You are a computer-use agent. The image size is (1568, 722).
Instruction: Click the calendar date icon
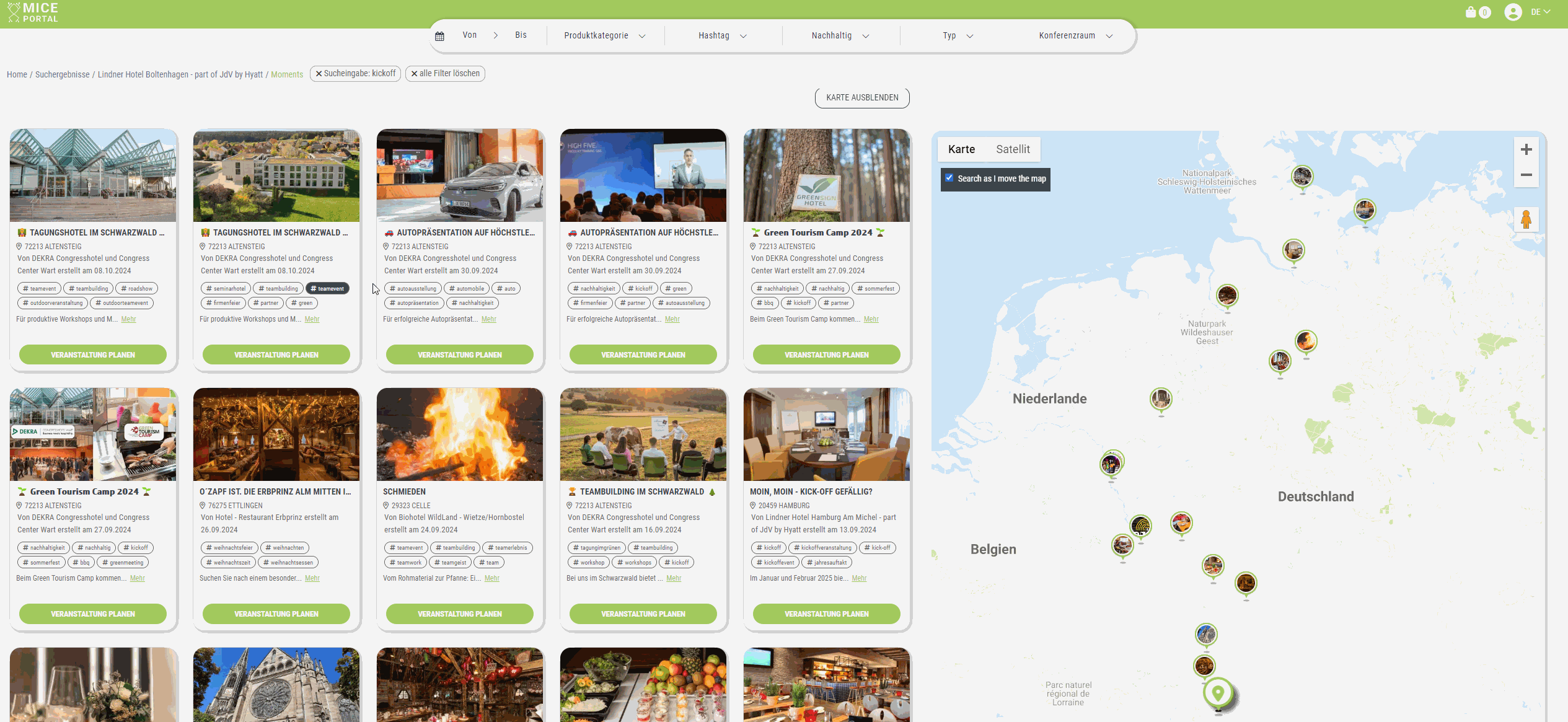pos(439,36)
